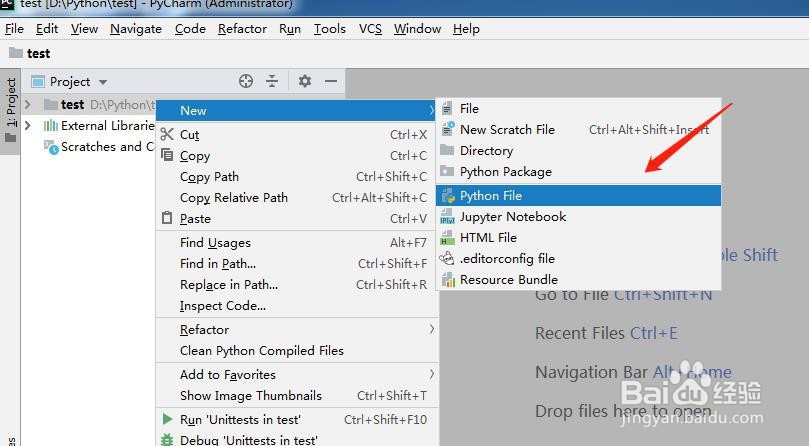809x446 pixels.
Task: Open the Run menu
Action: pyautogui.click(x=290, y=28)
